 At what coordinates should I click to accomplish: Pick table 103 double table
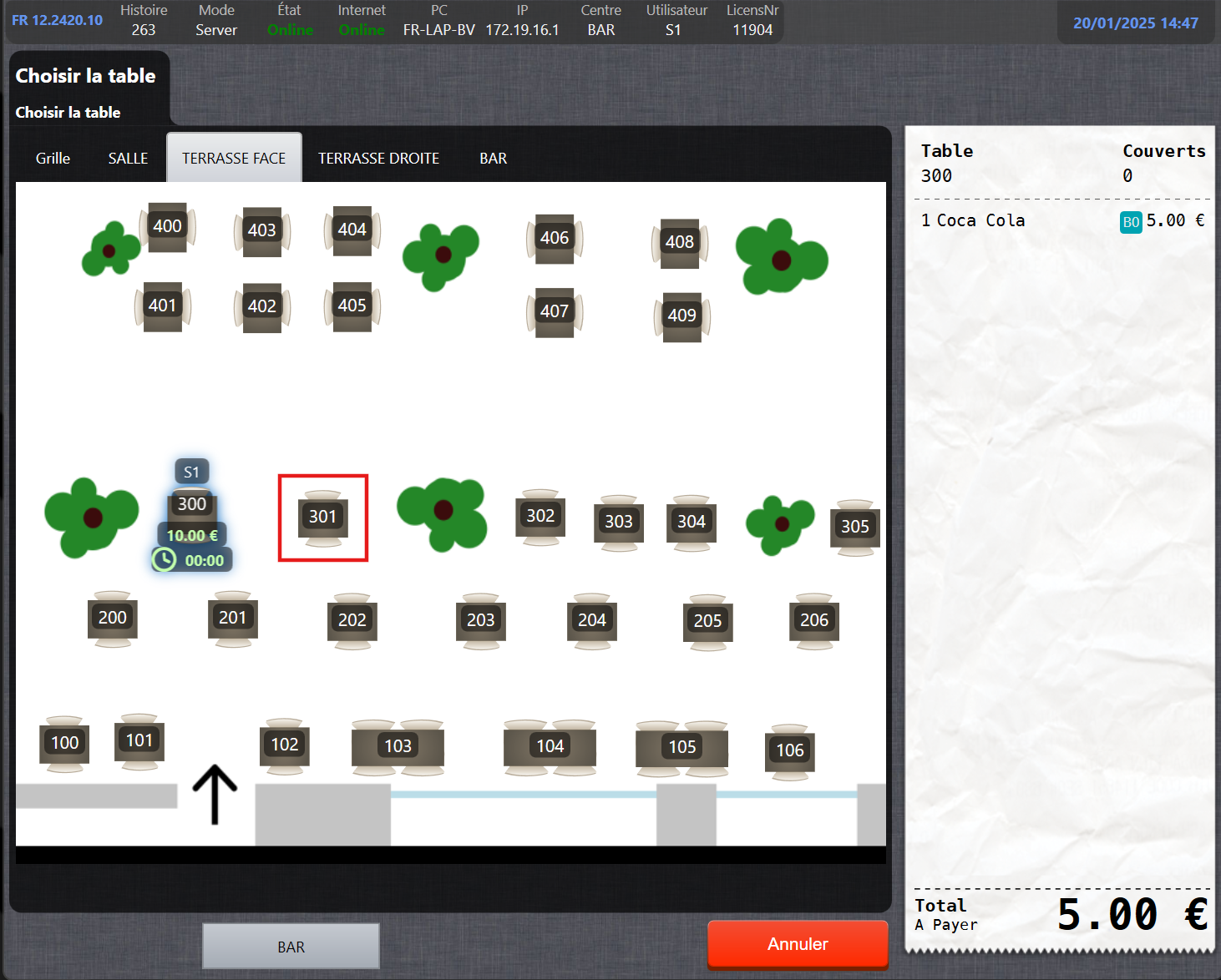coord(398,746)
